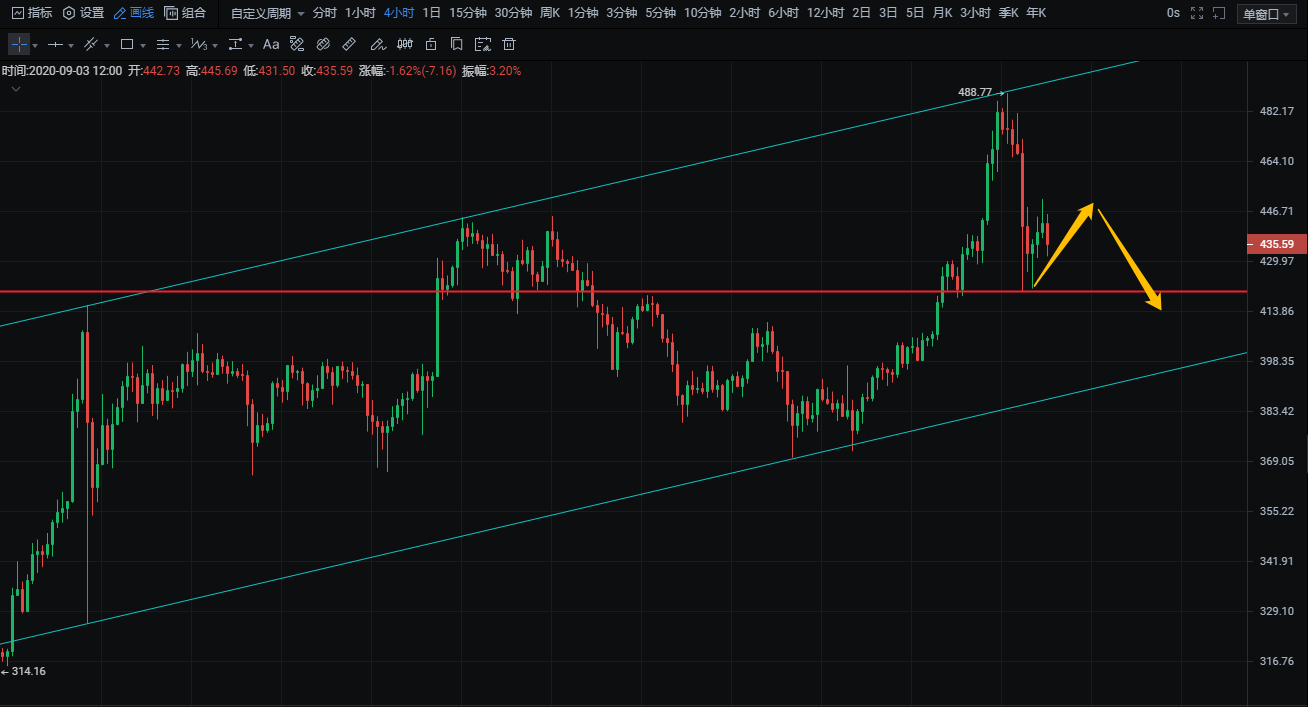Toggle the 画线 drawing mode

134,13
